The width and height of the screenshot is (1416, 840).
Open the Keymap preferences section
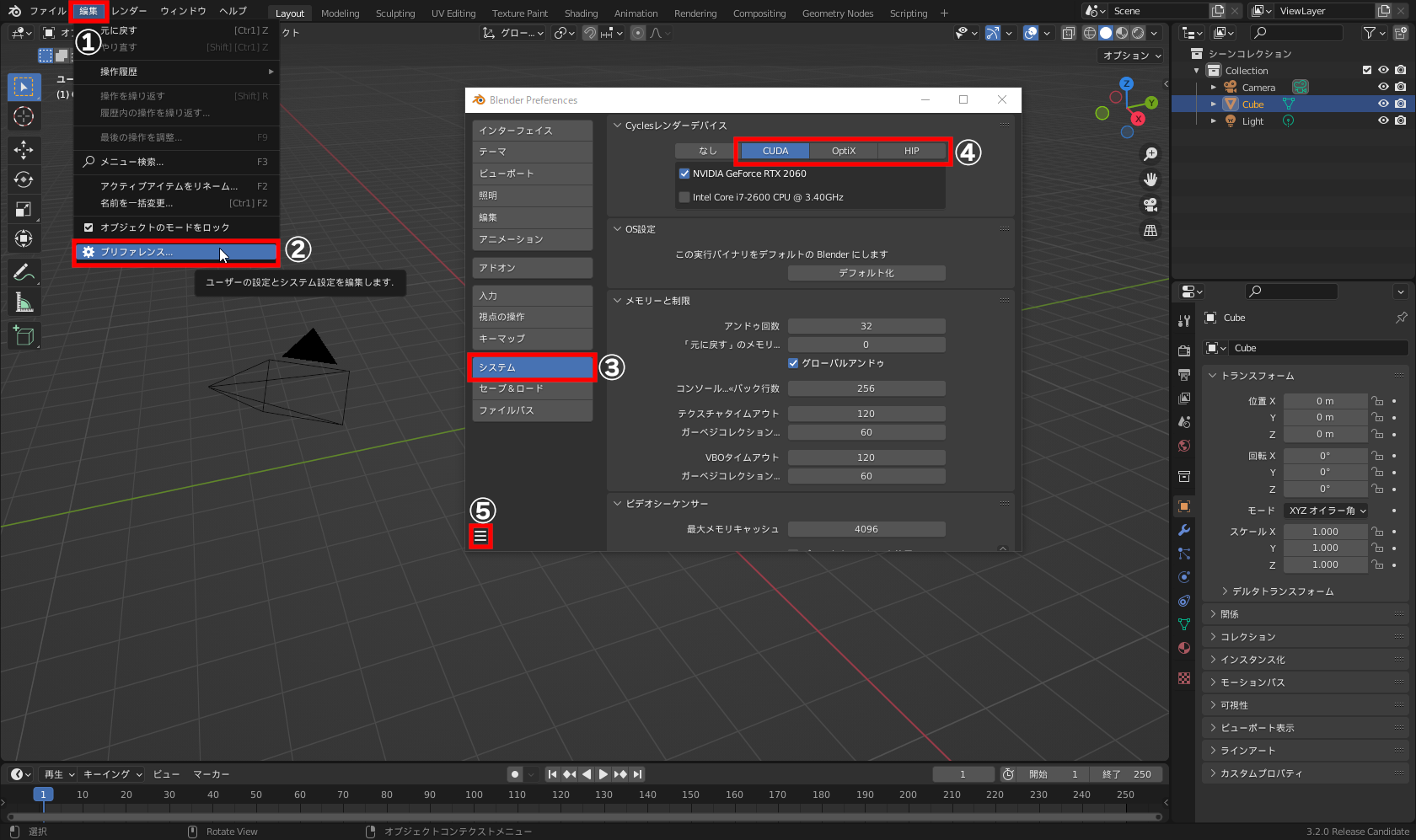click(532, 339)
